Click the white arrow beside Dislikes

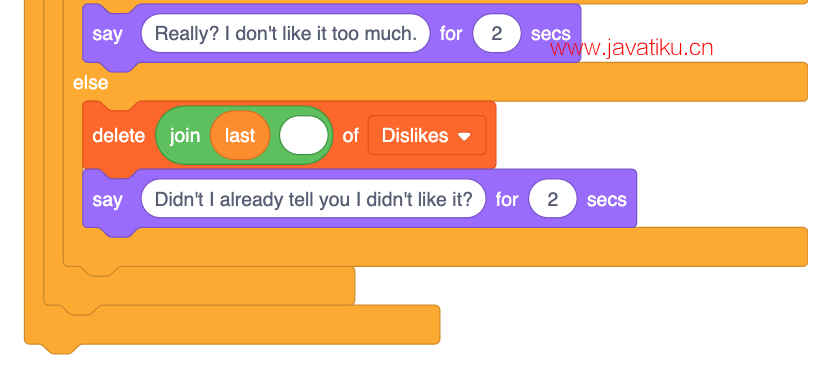pos(464,136)
